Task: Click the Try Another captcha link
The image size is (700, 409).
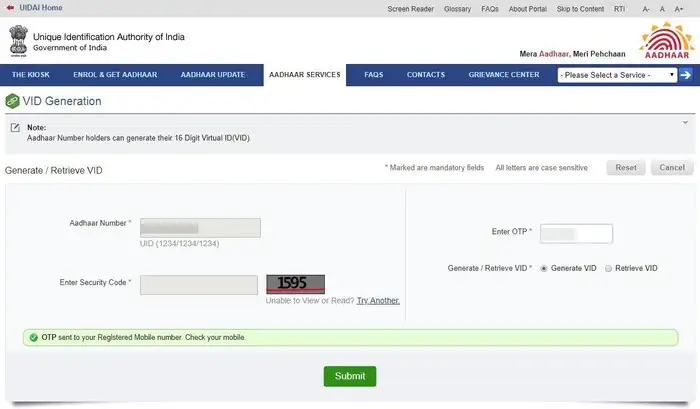Action: click(x=378, y=300)
